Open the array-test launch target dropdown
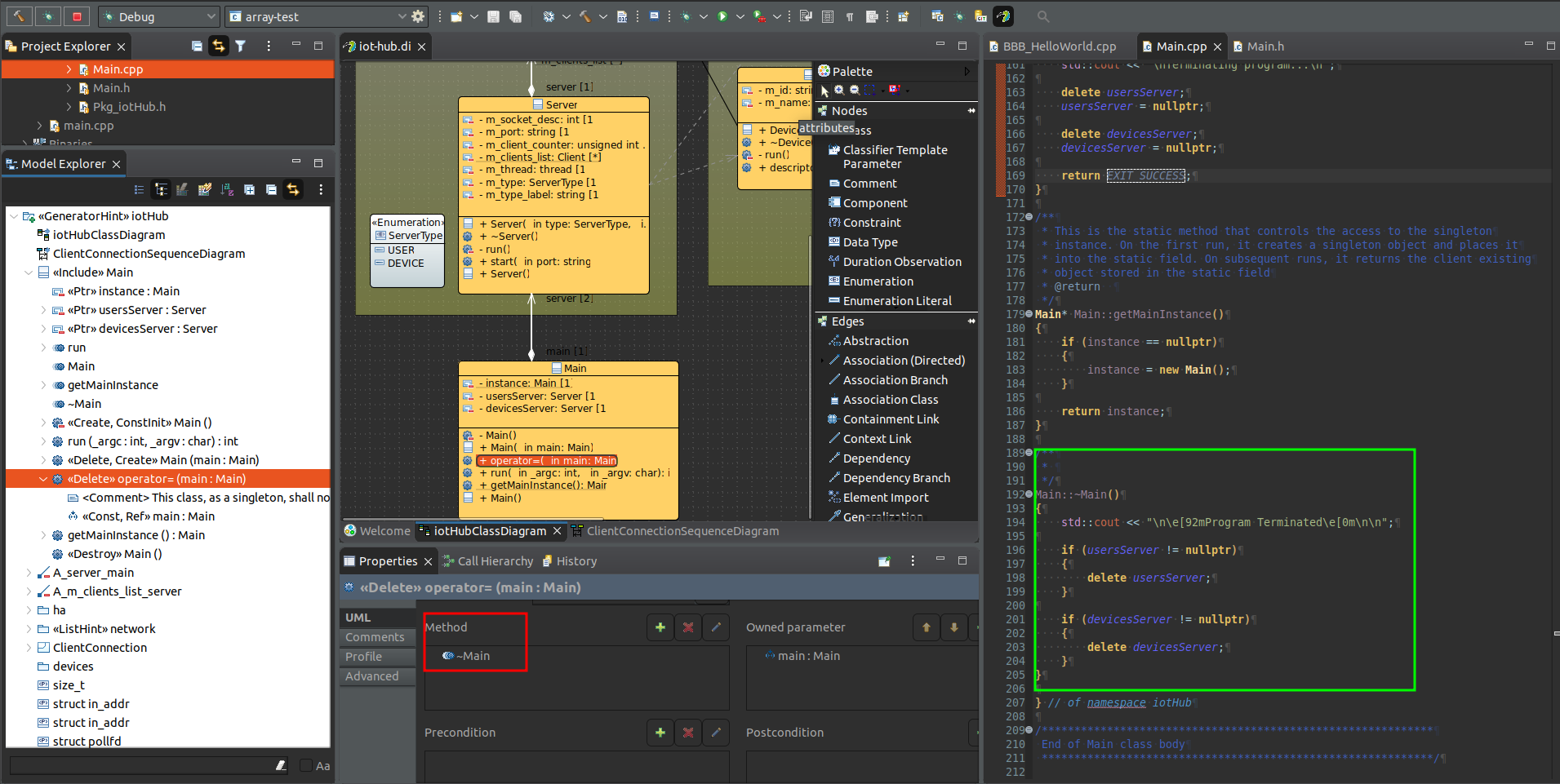 [x=402, y=16]
